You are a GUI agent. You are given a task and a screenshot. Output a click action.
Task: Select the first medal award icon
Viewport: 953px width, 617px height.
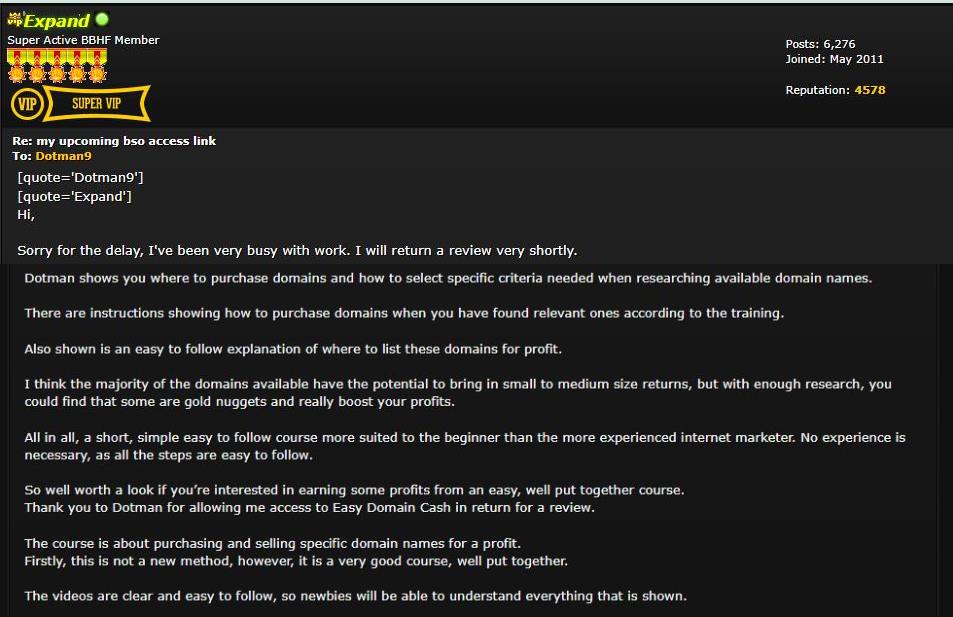pyautogui.click(x=17, y=66)
